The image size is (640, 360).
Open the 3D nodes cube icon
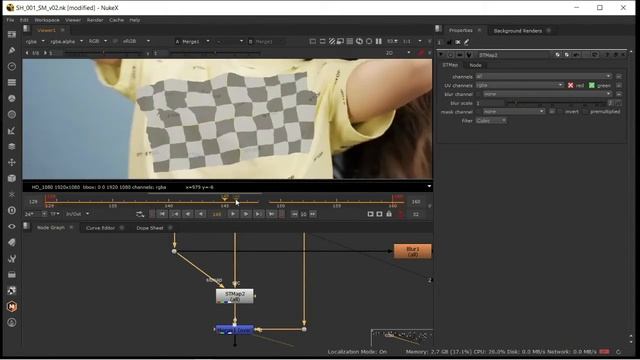[x=12, y=178]
